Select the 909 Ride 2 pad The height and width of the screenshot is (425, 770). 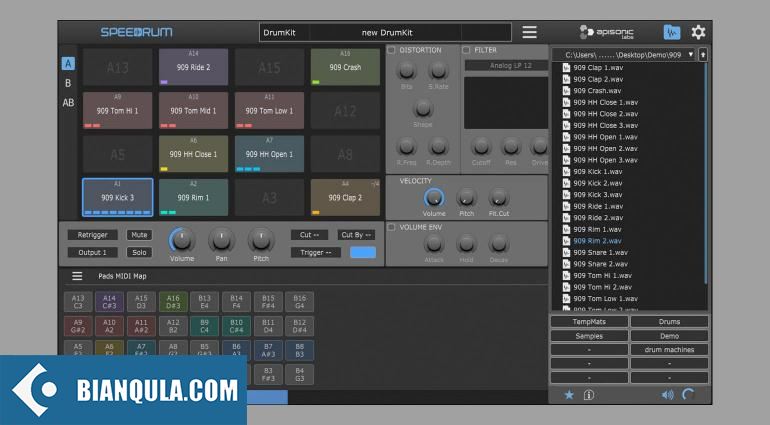193,67
